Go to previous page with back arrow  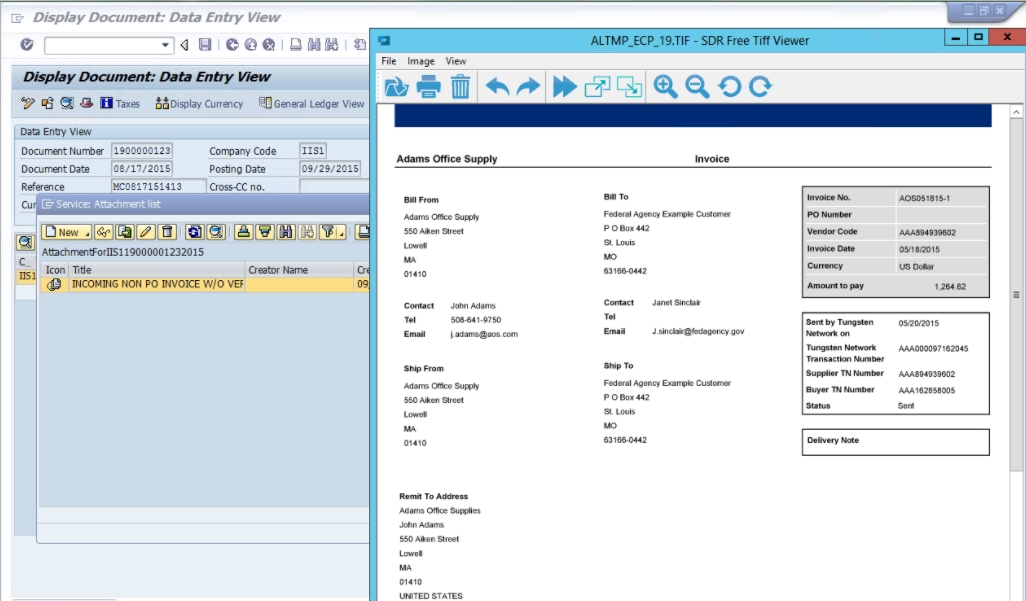pos(497,86)
